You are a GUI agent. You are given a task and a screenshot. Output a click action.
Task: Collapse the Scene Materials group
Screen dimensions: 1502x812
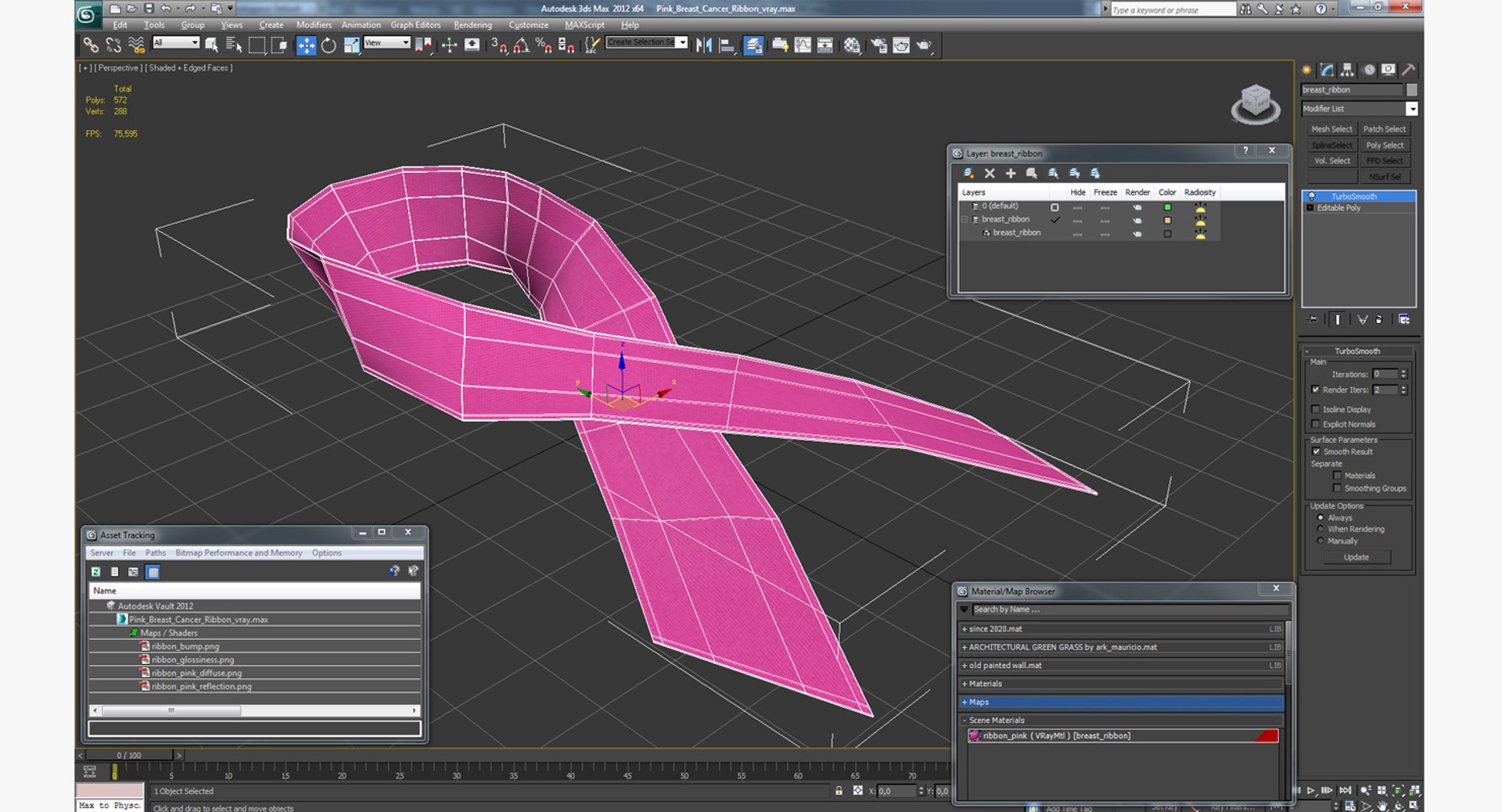coord(964,720)
